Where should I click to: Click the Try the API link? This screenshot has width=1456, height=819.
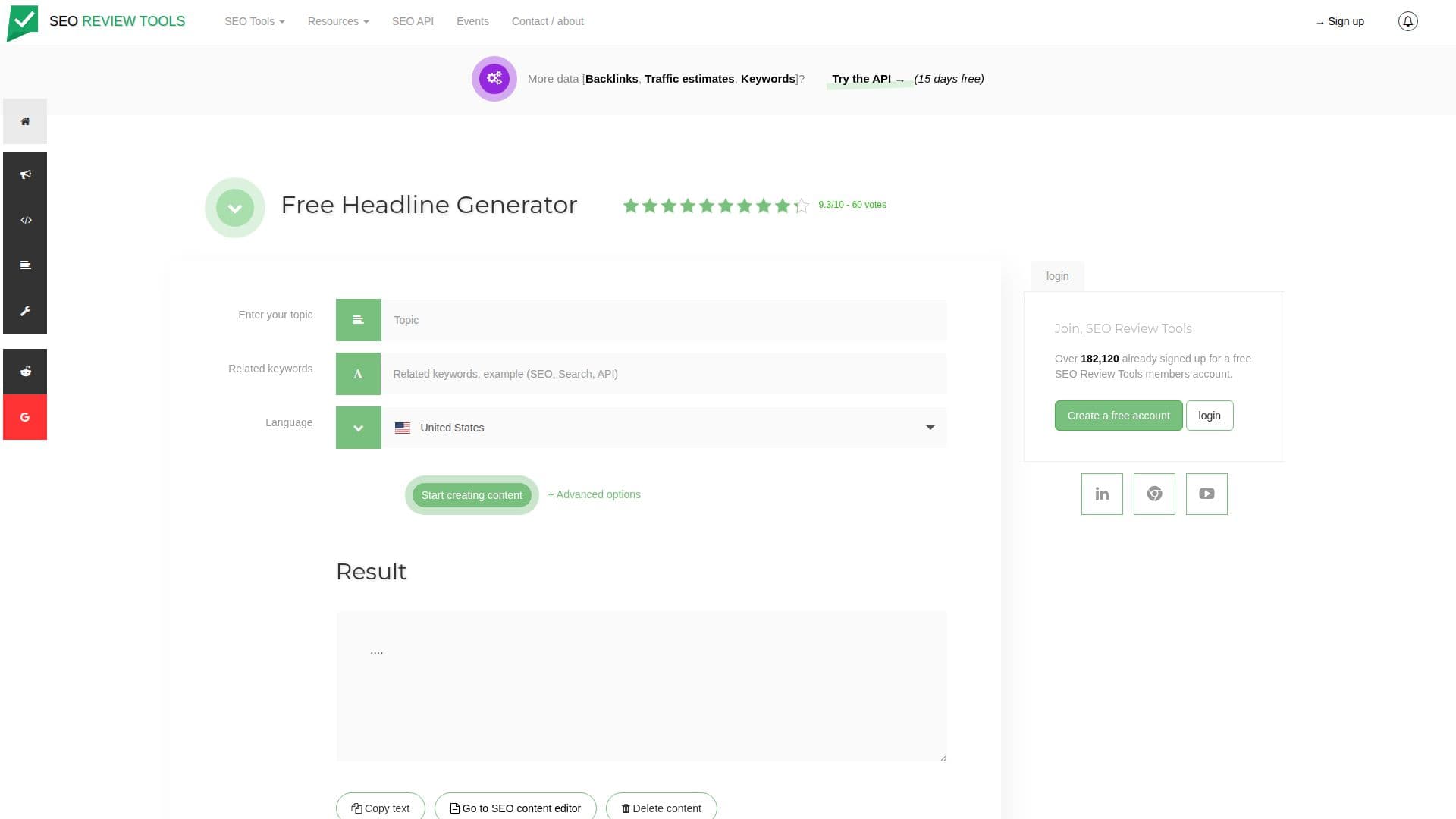tap(868, 79)
